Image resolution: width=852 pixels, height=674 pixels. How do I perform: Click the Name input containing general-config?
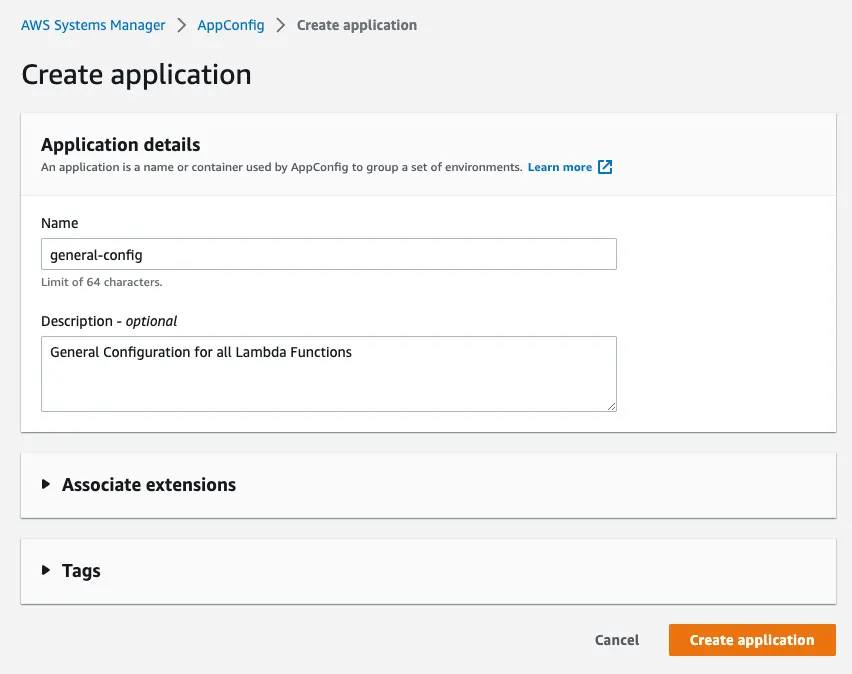[x=328, y=254]
